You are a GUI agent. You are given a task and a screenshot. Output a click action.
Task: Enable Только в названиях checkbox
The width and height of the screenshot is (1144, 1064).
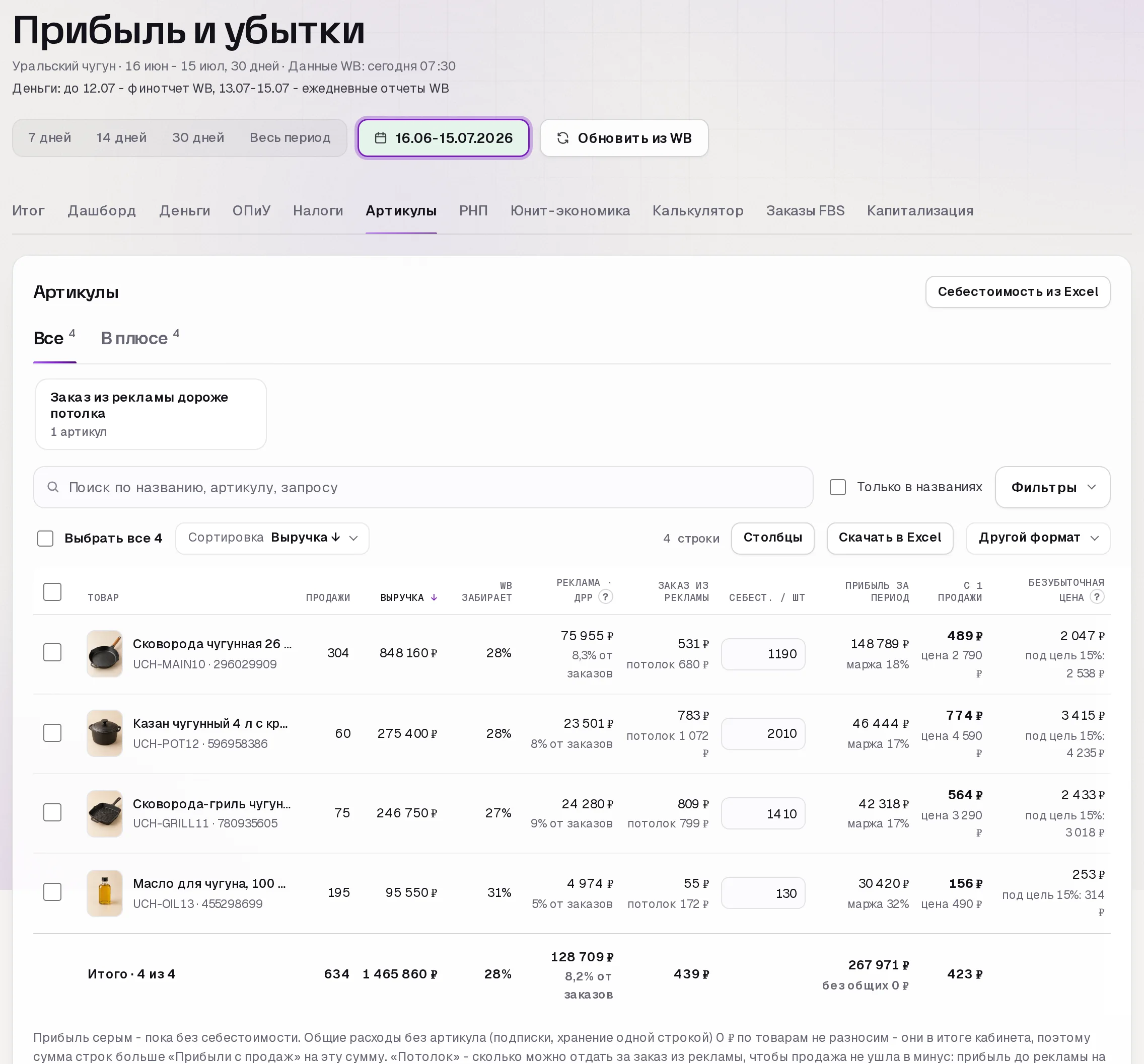(838, 487)
